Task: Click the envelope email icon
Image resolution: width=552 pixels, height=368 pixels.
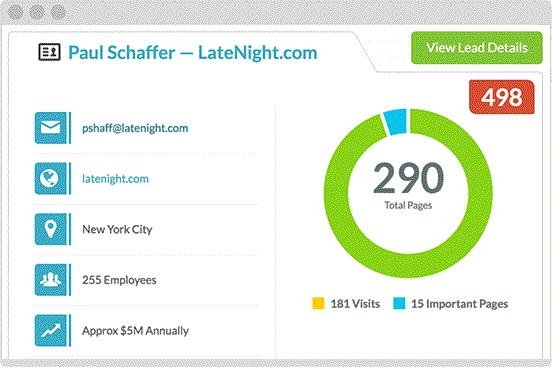Action: click(51, 128)
